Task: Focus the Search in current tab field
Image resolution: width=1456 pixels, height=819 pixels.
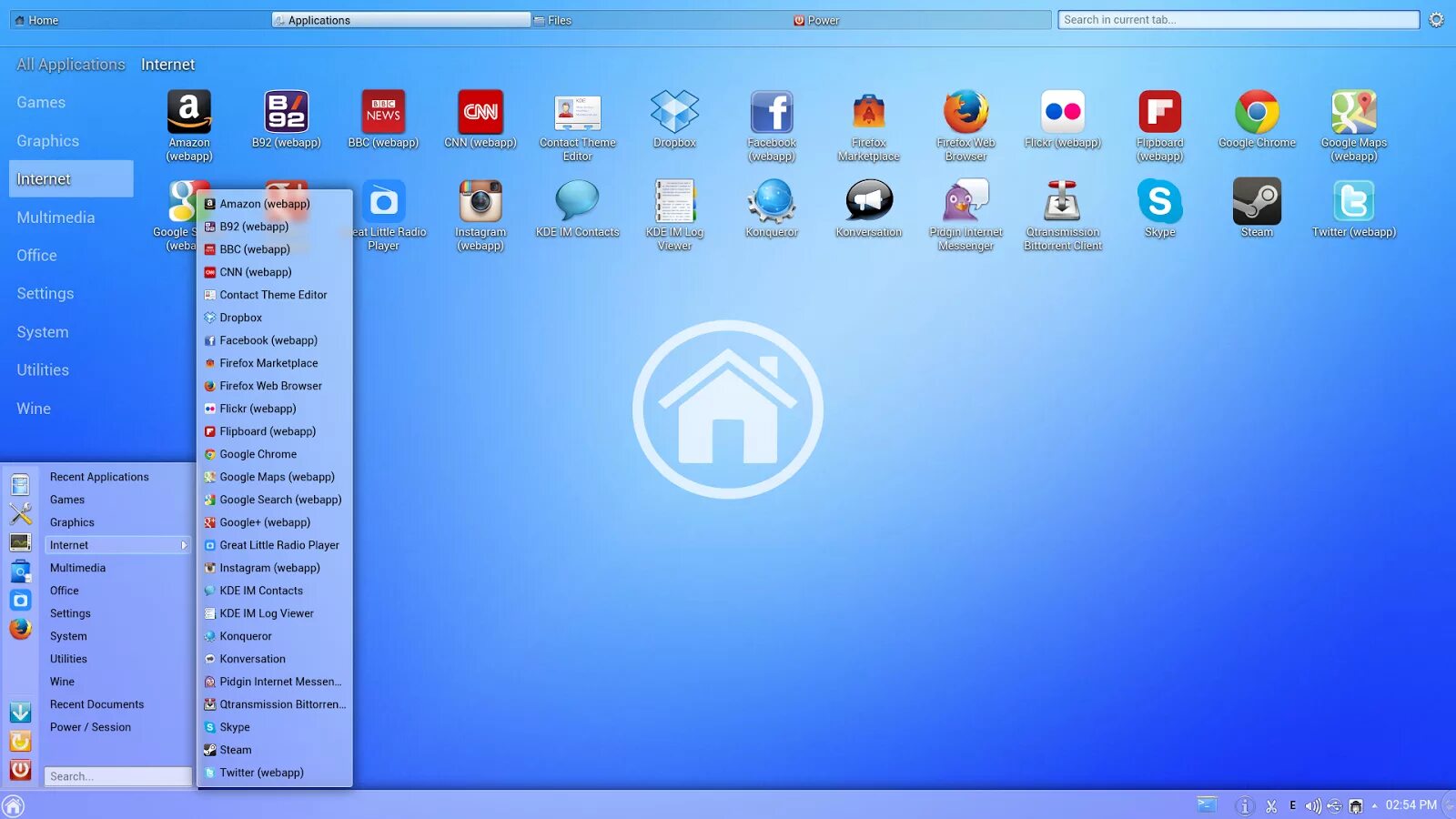Action: pyautogui.click(x=1239, y=20)
